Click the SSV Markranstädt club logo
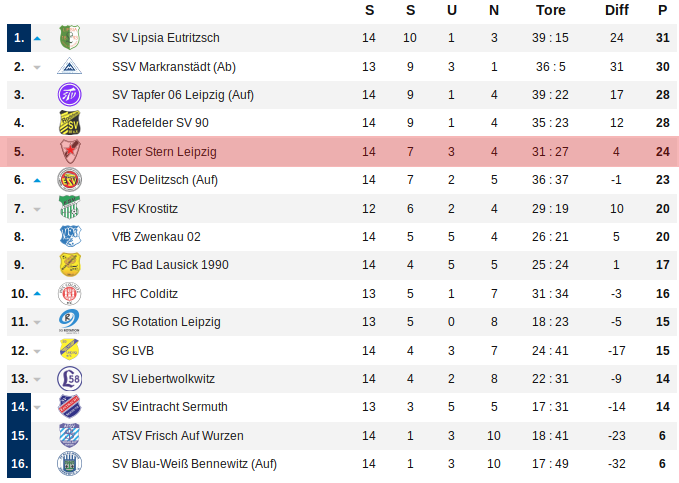This screenshot has width=679, height=483. 69,67
